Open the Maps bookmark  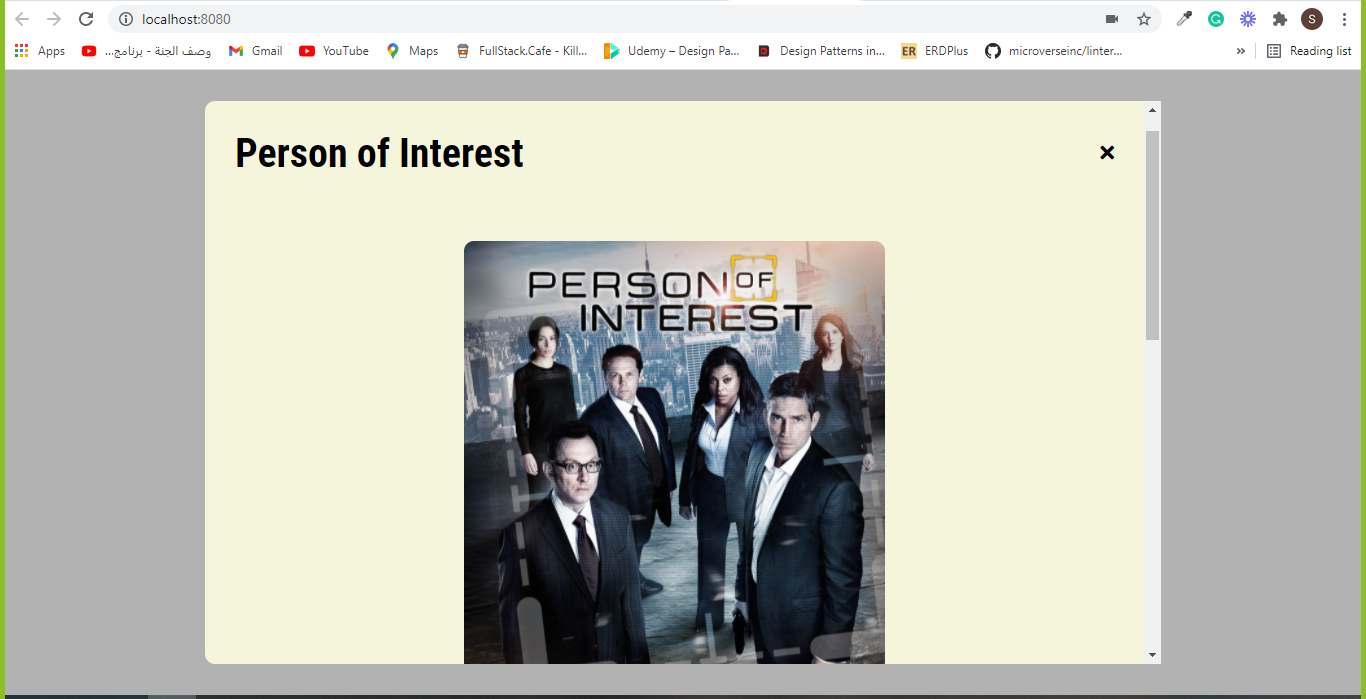pyautogui.click(x=412, y=51)
